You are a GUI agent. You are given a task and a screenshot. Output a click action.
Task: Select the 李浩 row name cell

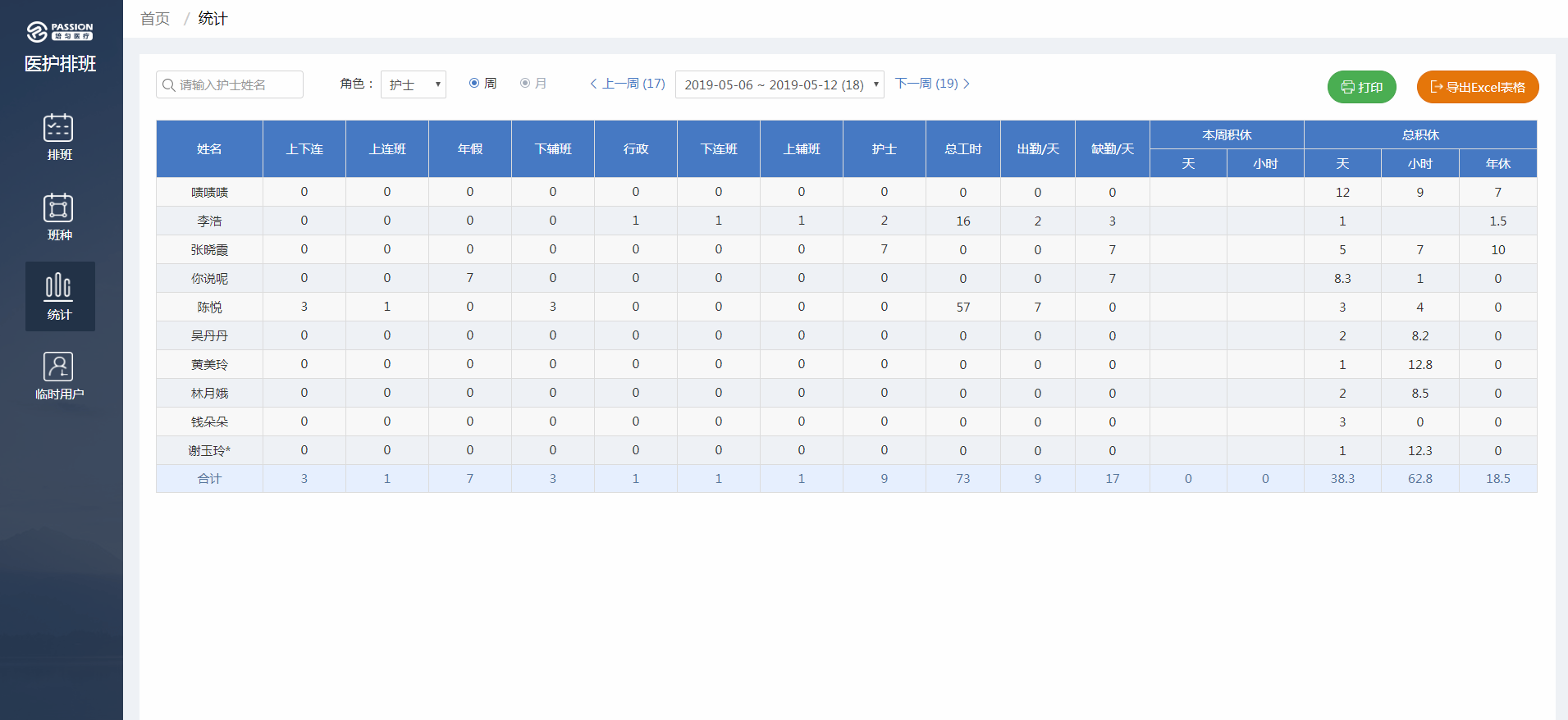209,221
